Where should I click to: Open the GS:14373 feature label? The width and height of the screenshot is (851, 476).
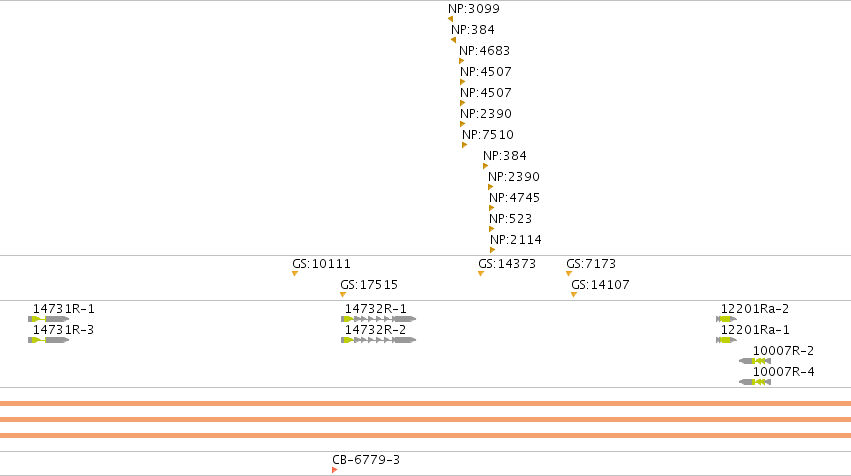pos(507,264)
